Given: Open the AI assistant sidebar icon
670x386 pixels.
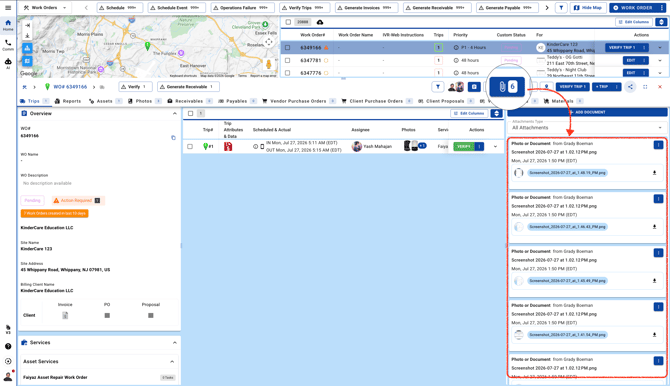Looking at the screenshot, I should (x=8, y=64).
